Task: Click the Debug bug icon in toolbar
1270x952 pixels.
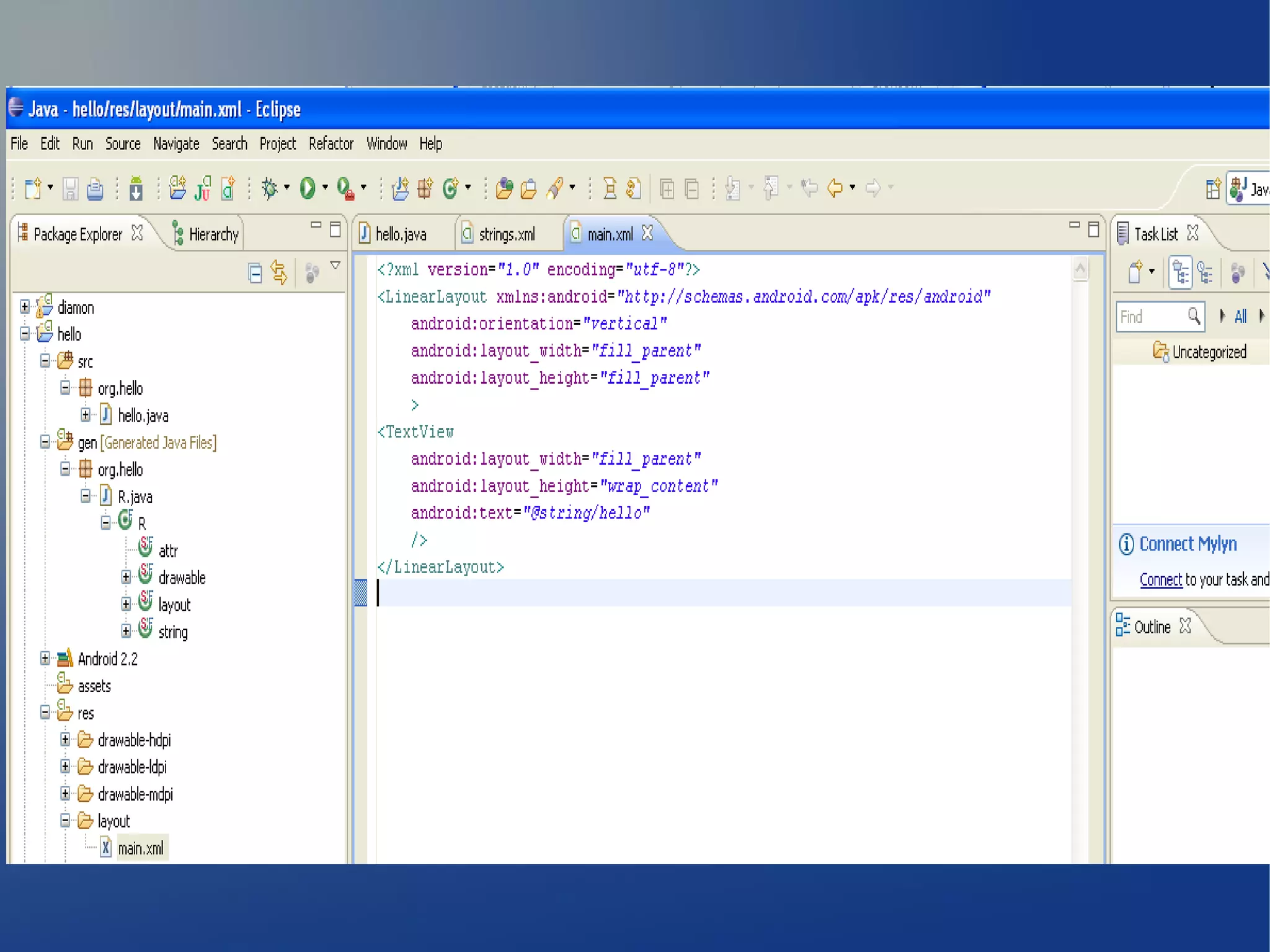Action: tap(270, 188)
